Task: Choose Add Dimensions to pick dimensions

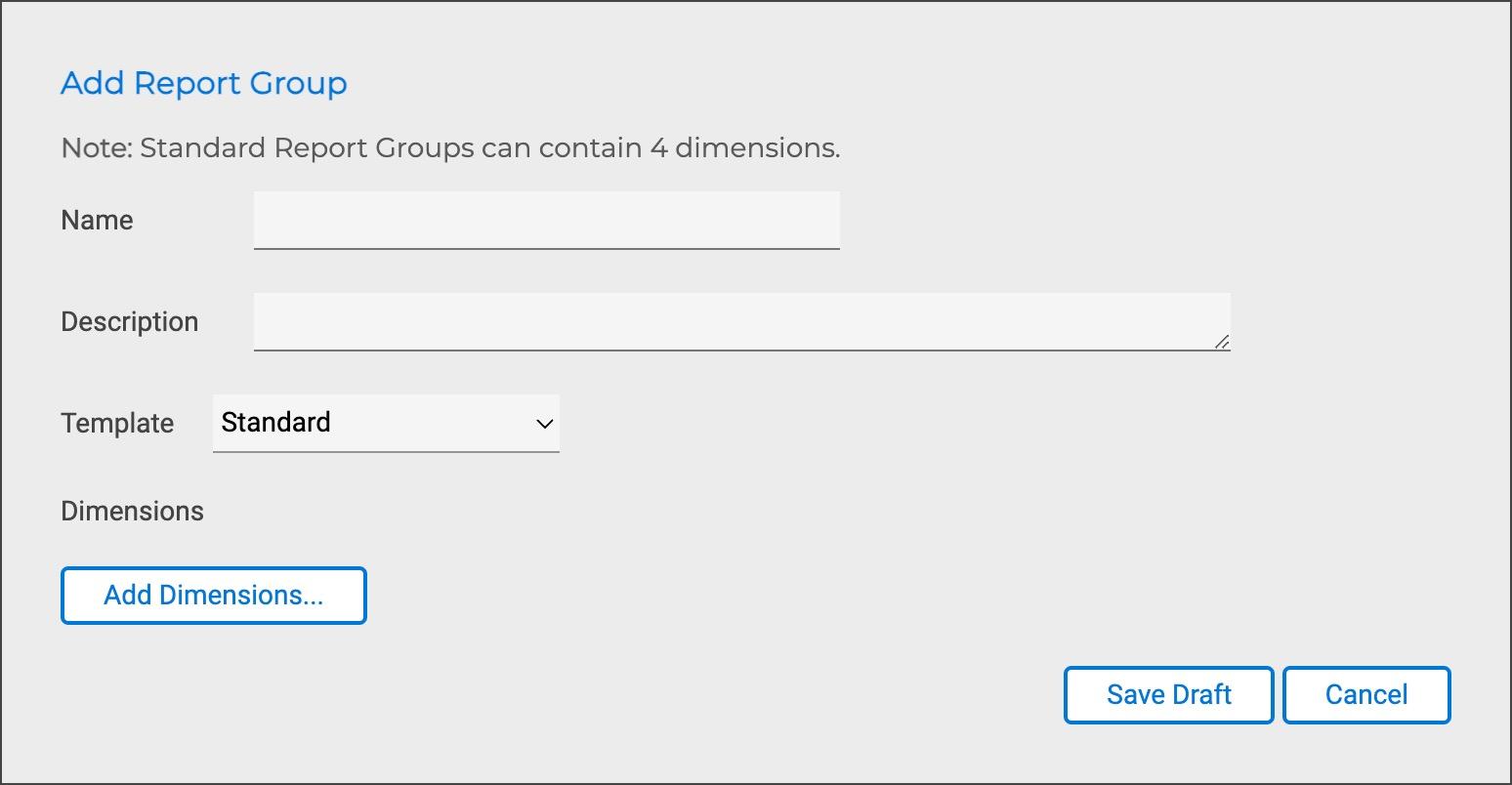Action: point(213,596)
